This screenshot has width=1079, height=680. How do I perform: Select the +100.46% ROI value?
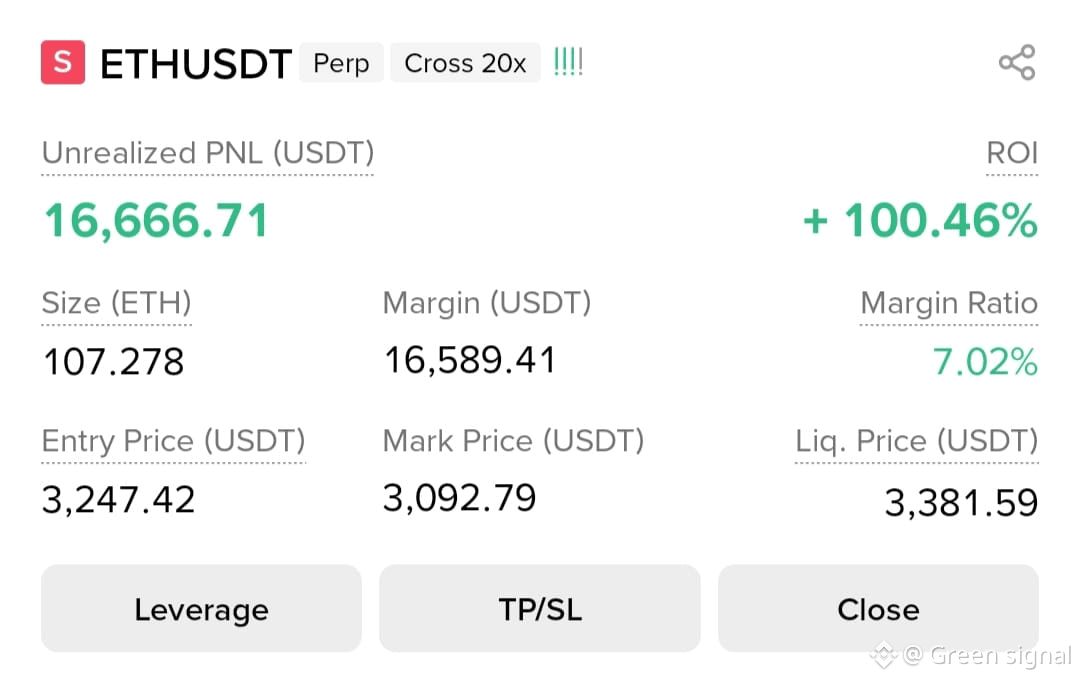pyautogui.click(x=920, y=221)
